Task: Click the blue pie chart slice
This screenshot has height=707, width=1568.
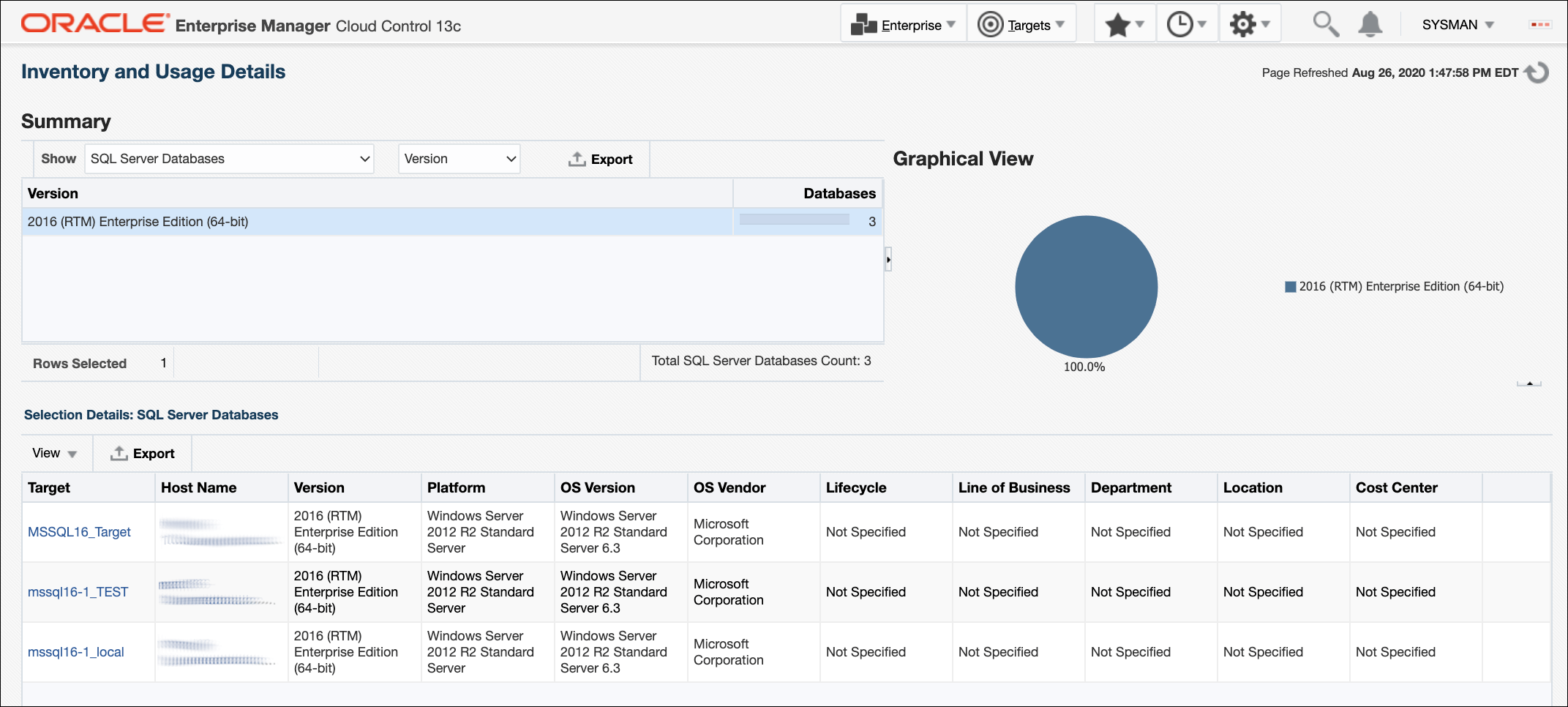Action: click(1086, 286)
